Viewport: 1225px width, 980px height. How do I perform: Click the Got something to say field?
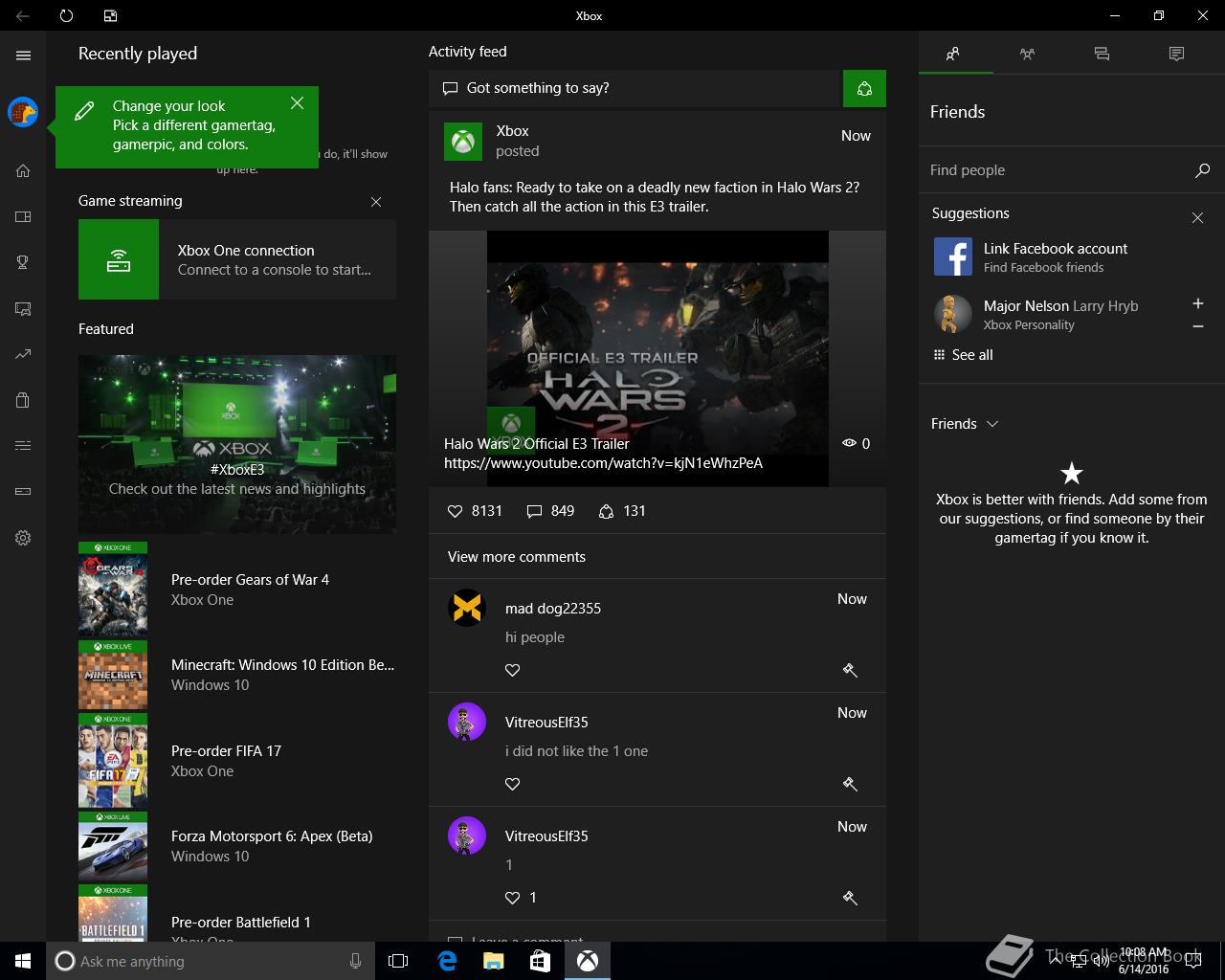click(x=634, y=88)
